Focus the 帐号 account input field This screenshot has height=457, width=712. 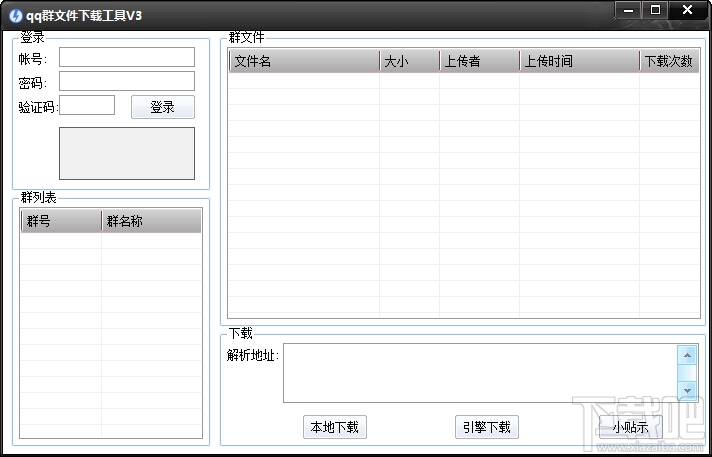(x=127, y=57)
